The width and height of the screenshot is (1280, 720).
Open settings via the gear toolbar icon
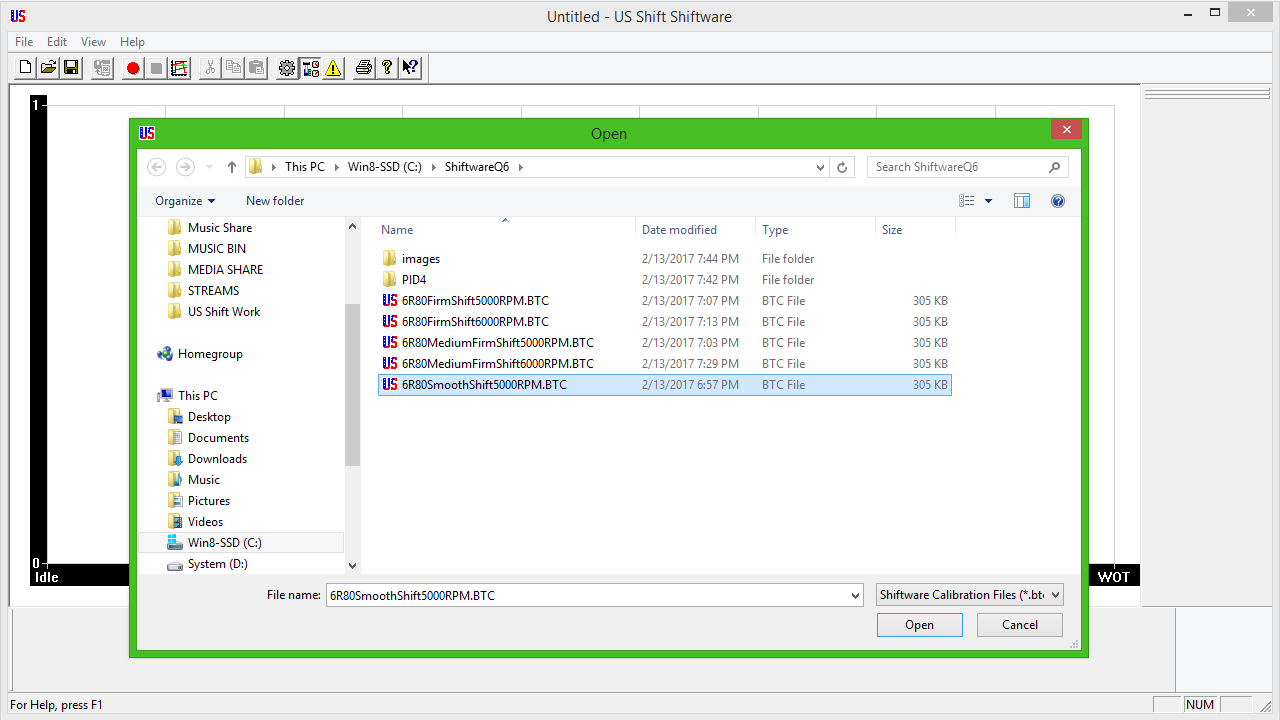(287, 68)
